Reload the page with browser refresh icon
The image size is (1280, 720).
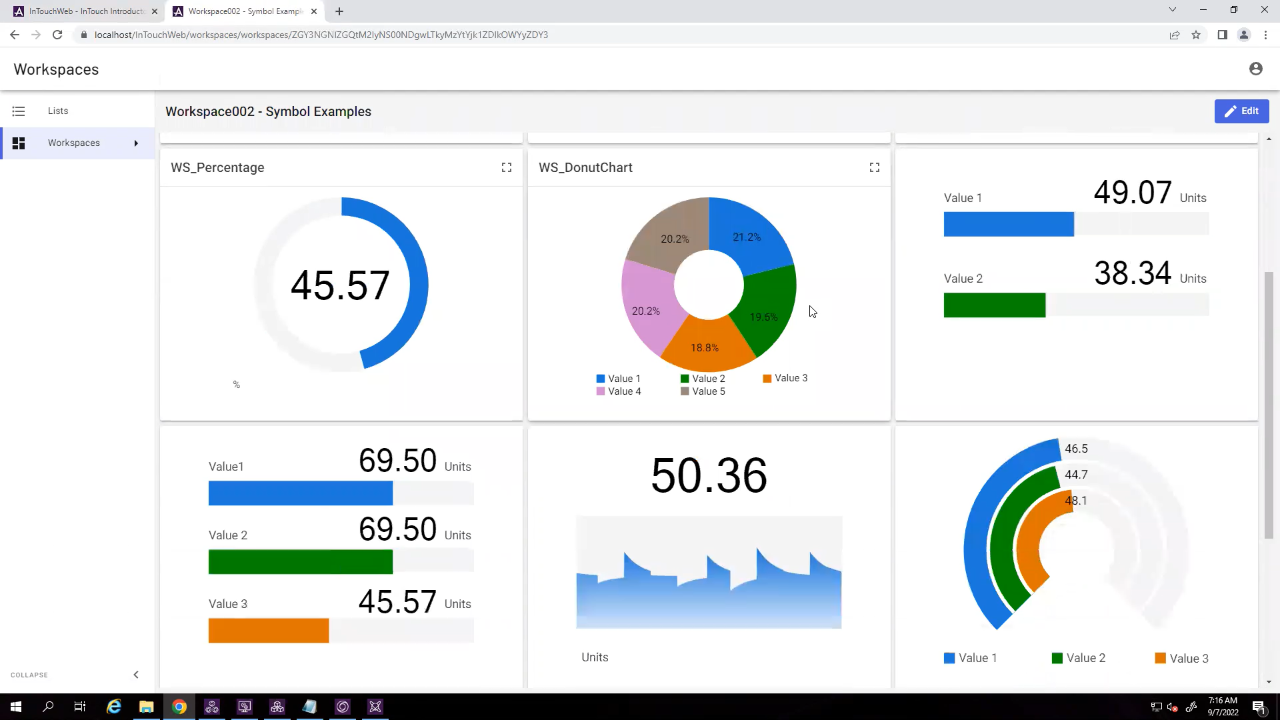coord(57,35)
